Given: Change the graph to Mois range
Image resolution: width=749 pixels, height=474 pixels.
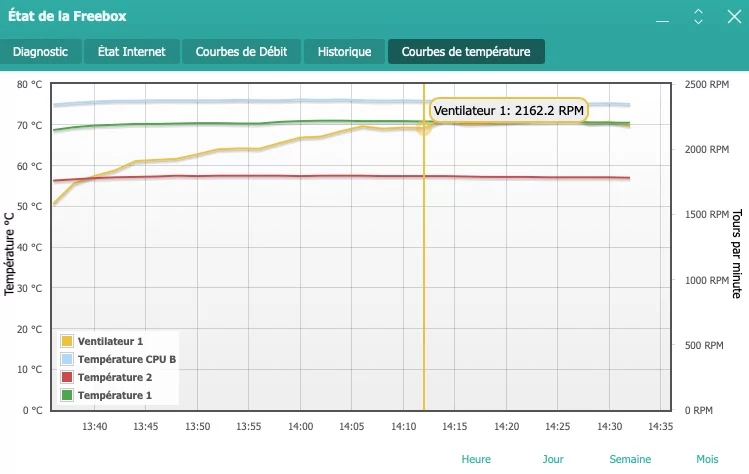Looking at the screenshot, I should coord(707,459).
